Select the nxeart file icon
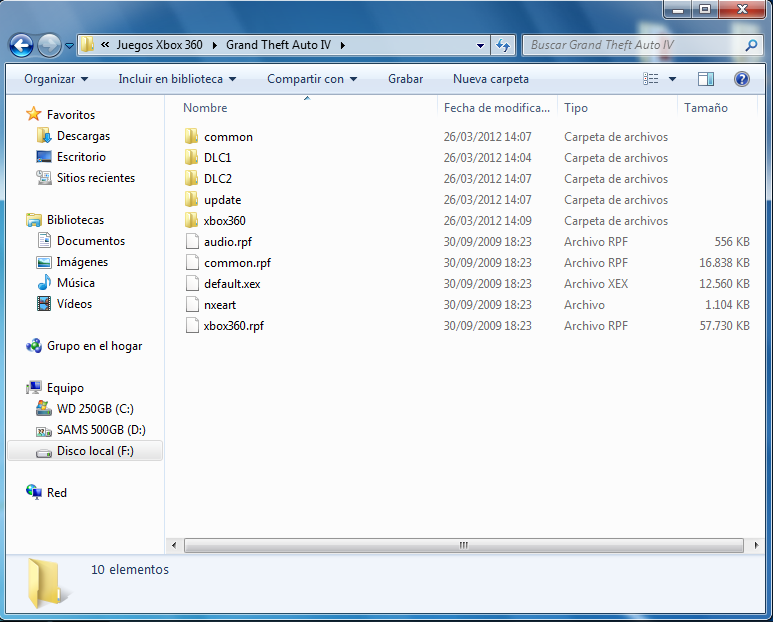The height and width of the screenshot is (622, 773). (192, 305)
